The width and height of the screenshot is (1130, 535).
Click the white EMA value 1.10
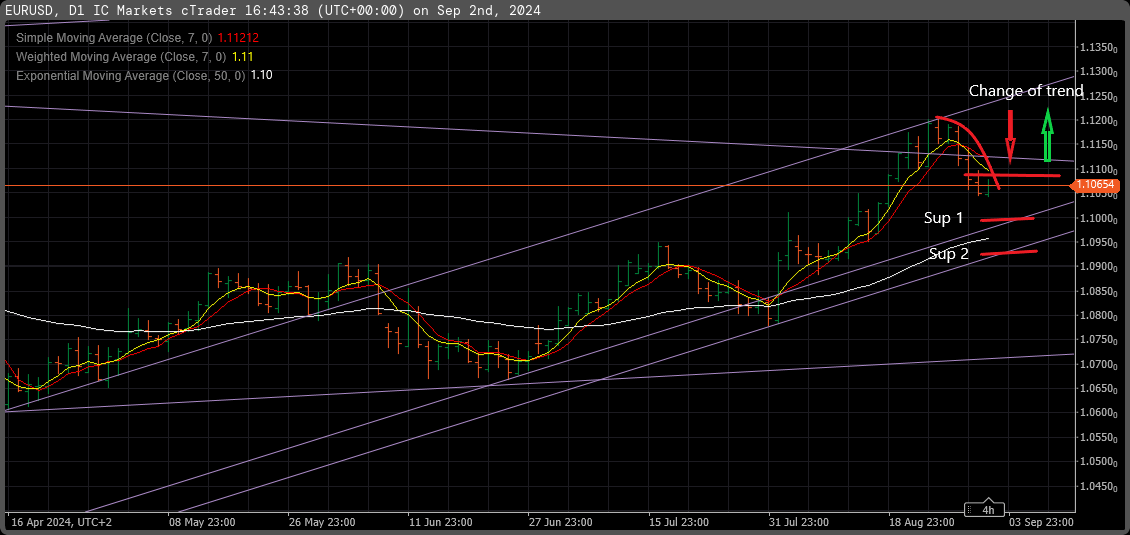[x=261, y=74]
